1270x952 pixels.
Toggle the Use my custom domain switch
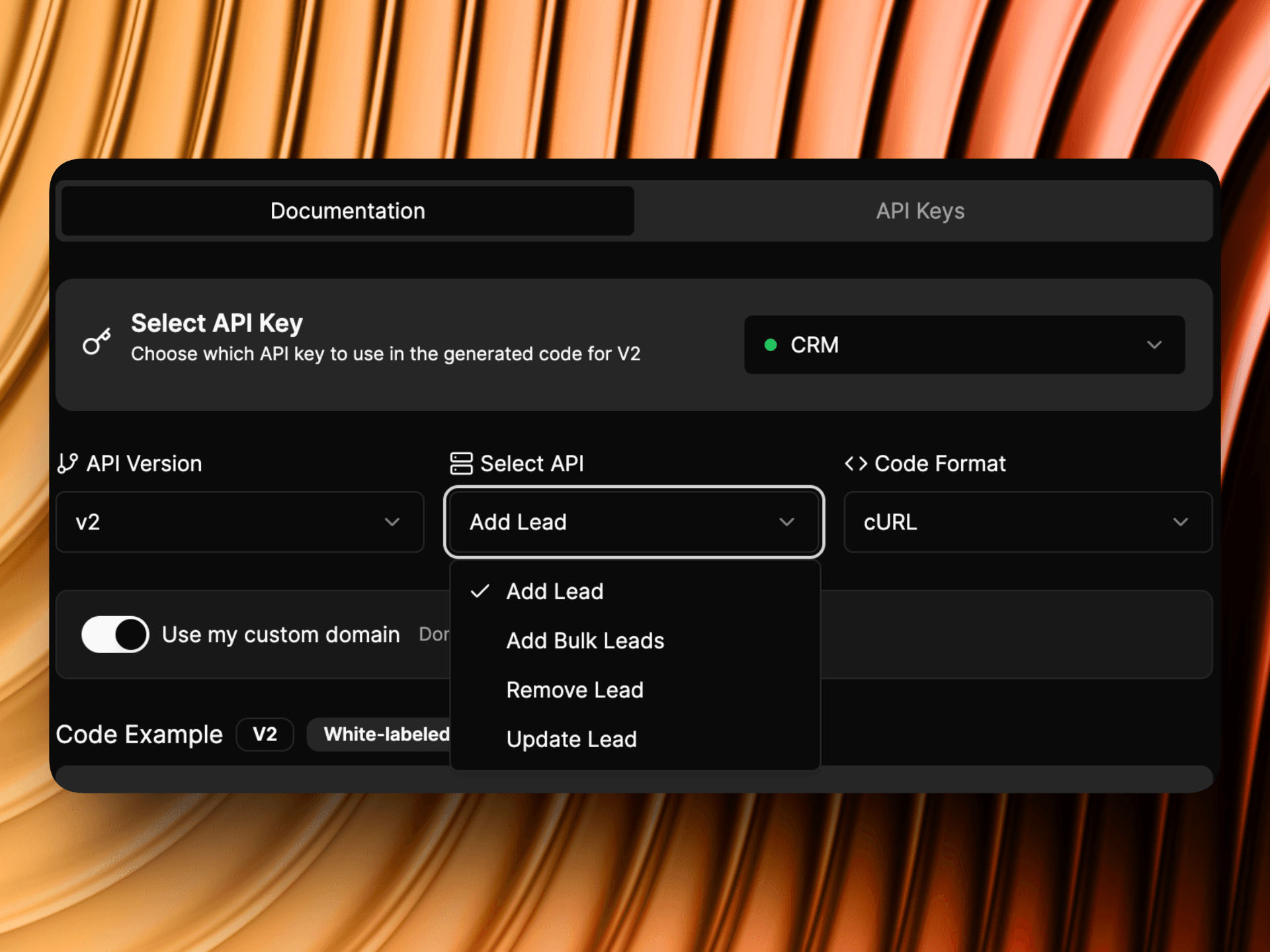115,635
